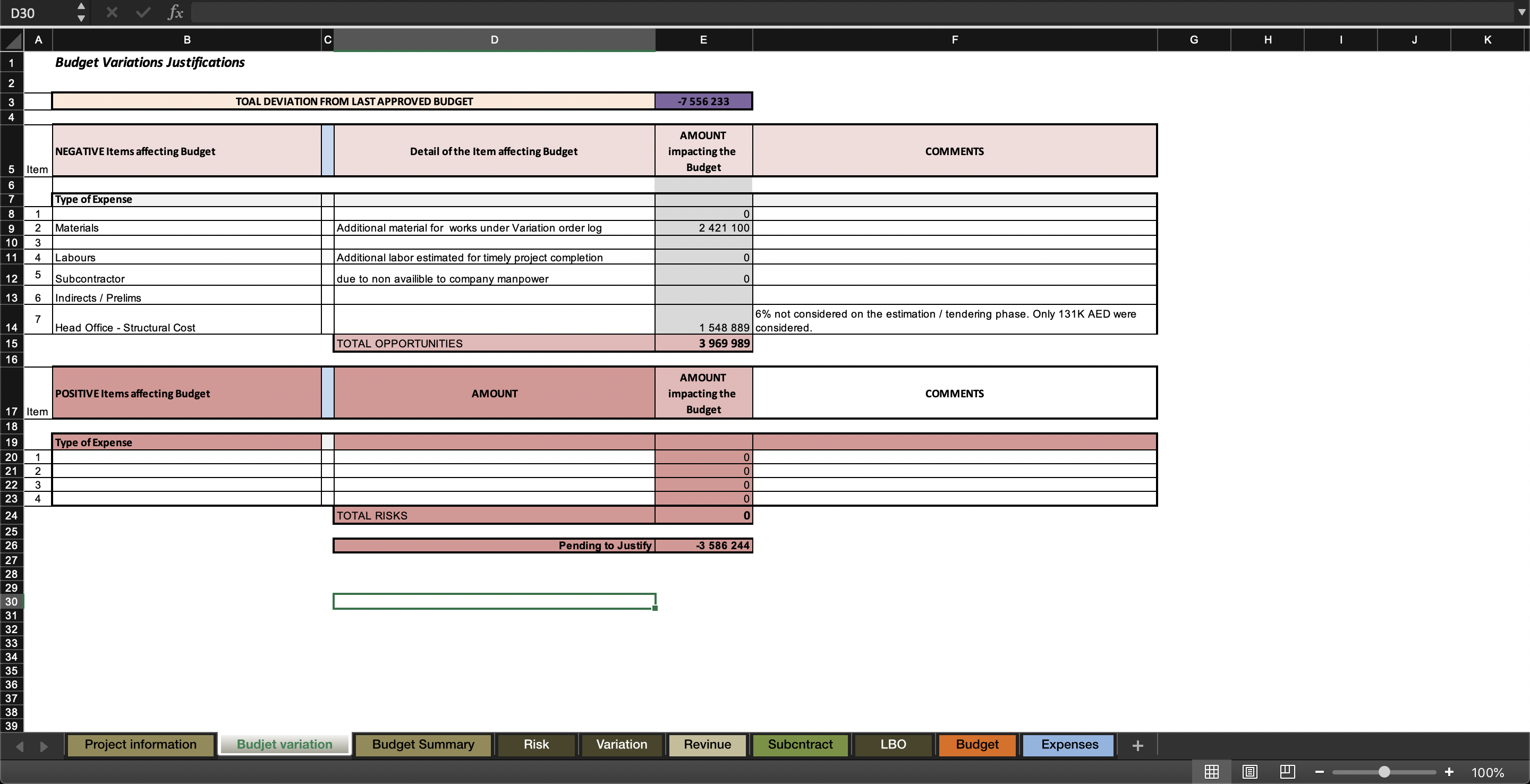Click the 1 548 889 amount cell
This screenshot has height=784, width=1530.
pos(703,320)
